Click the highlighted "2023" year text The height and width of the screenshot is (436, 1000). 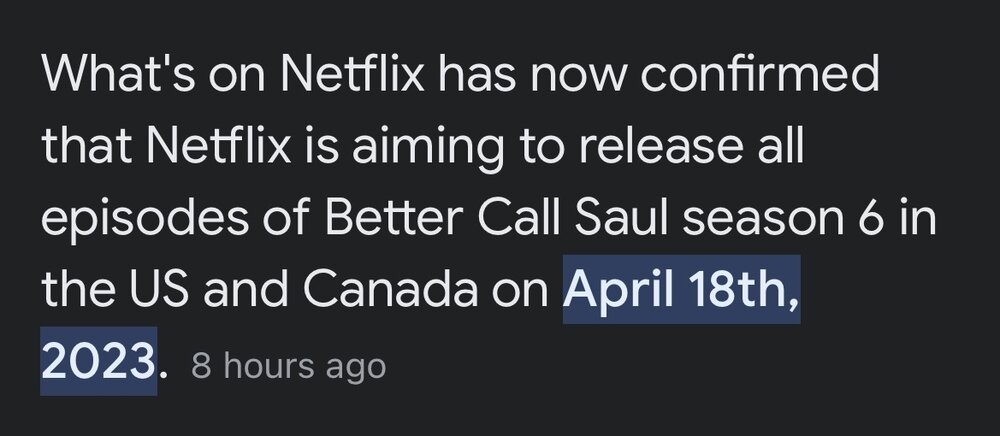[x=98, y=357]
